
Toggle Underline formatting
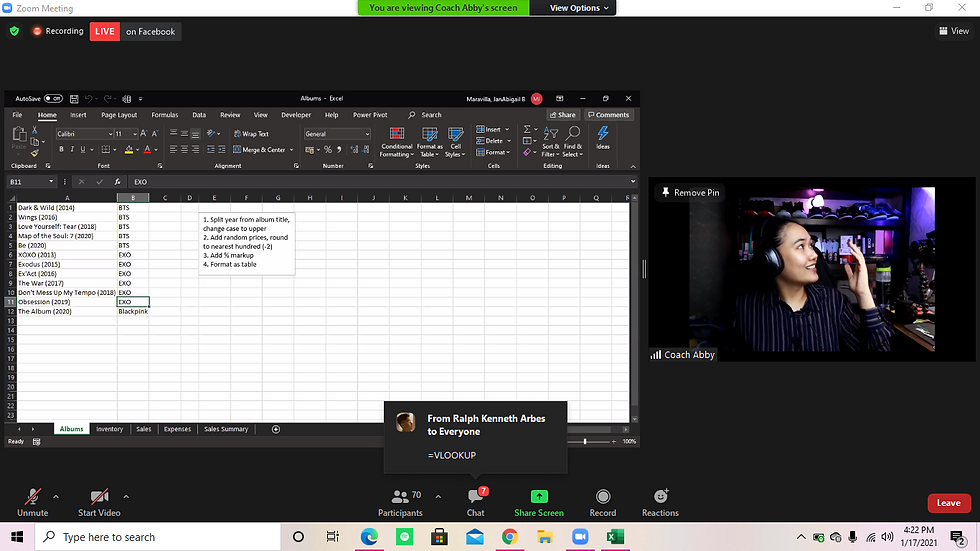(82, 149)
